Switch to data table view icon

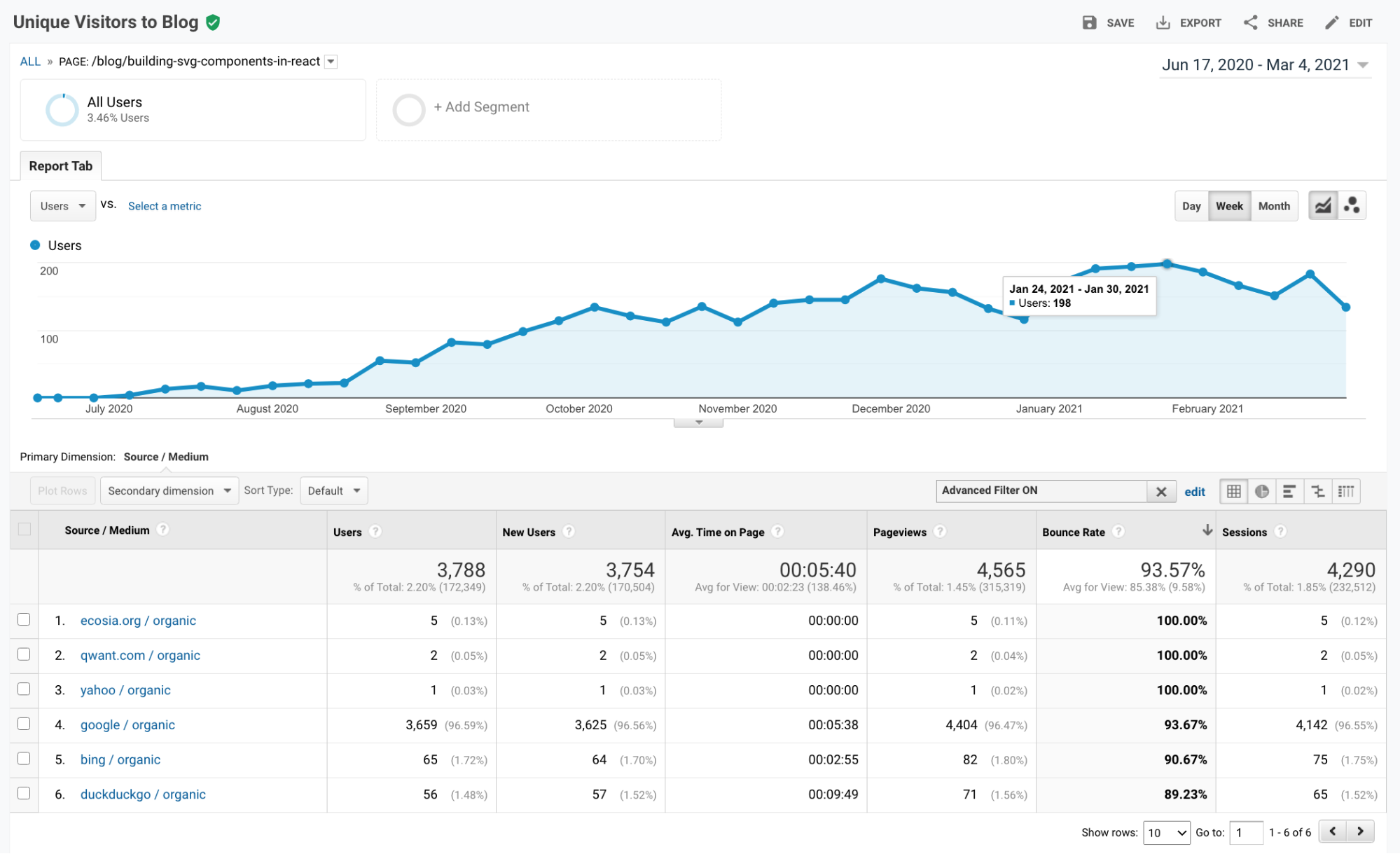tap(1234, 491)
